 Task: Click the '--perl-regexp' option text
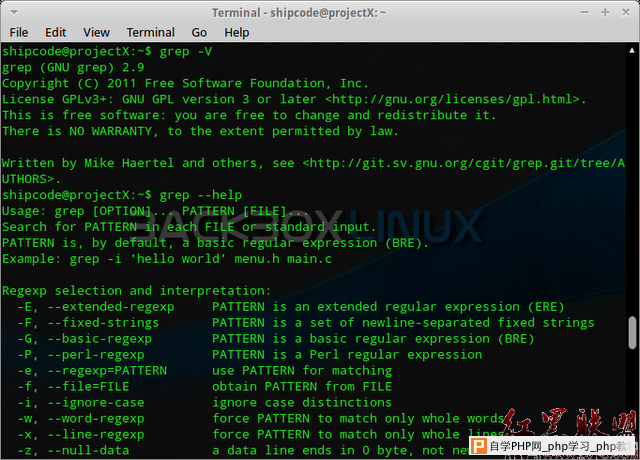coord(96,355)
